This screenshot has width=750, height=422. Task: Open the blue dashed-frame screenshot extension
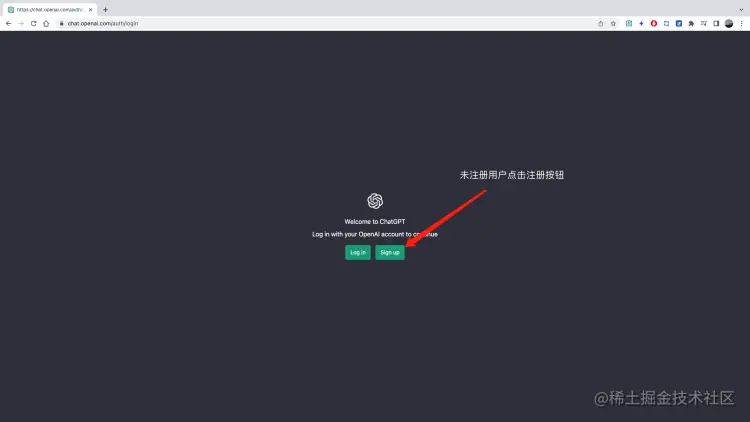666,23
